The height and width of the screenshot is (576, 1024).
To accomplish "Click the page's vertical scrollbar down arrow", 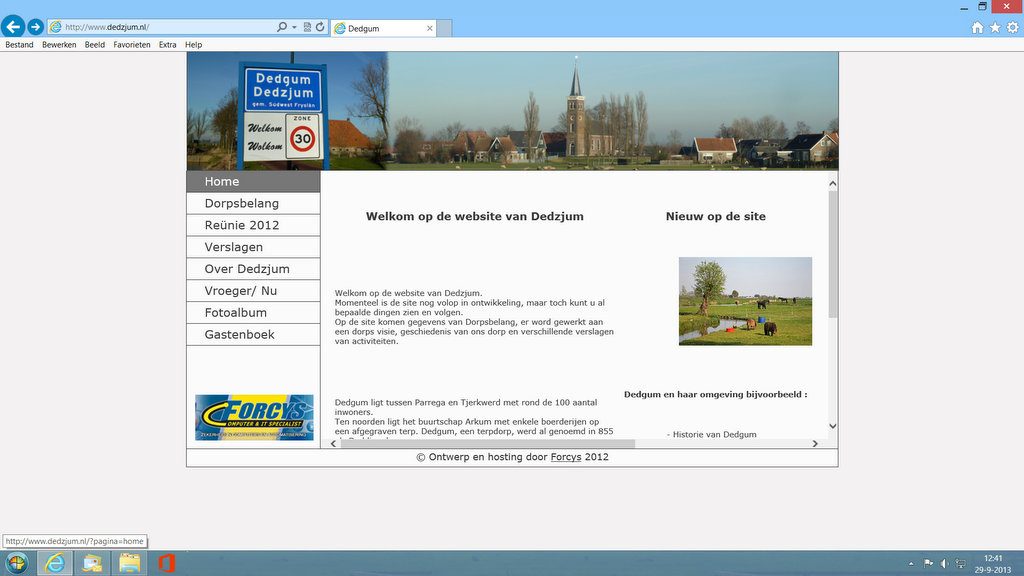I will [833, 426].
